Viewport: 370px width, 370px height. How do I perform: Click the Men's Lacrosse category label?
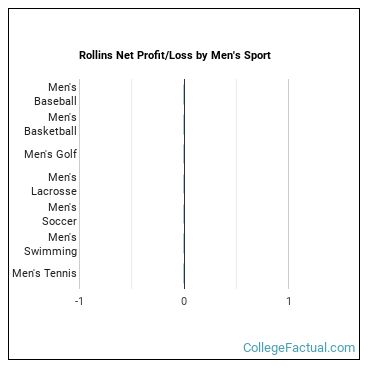[54, 184]
